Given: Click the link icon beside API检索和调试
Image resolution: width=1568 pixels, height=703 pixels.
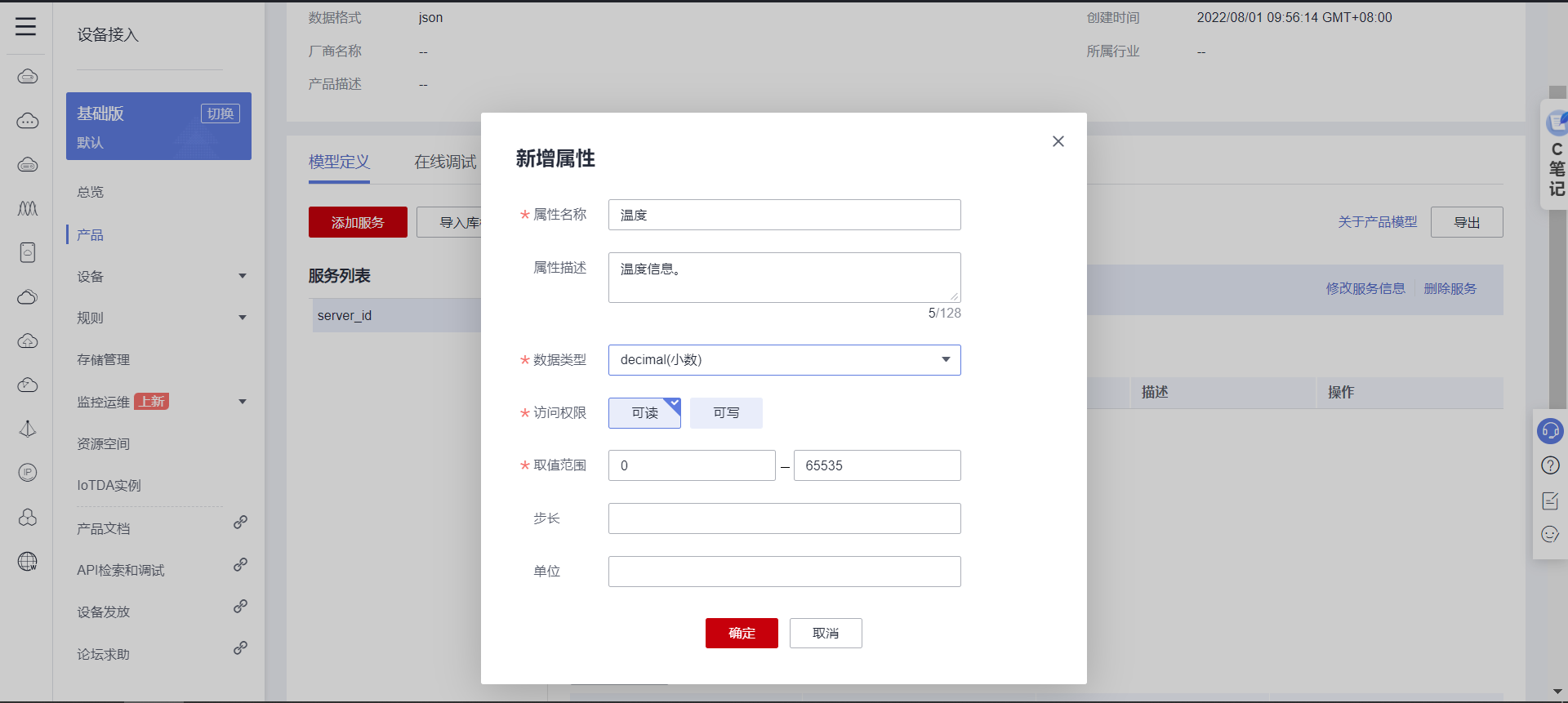Looking at the screenshot, I should click(240, 564).
